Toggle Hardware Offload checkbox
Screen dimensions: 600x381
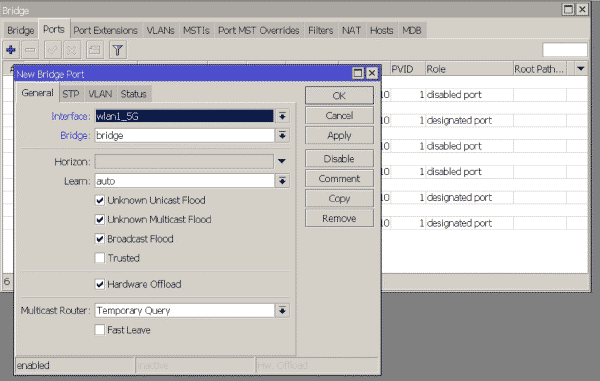[100, 284]
